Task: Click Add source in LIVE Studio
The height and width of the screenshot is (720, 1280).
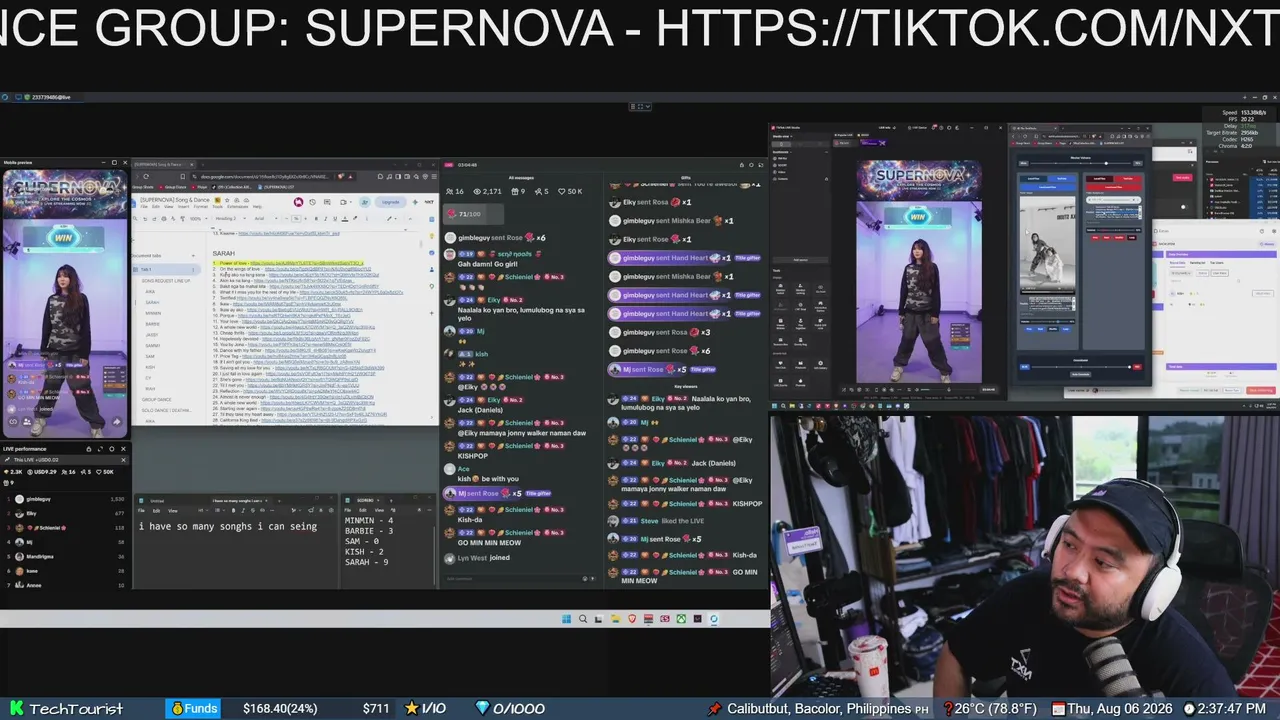Action: (x=801, y=260)
